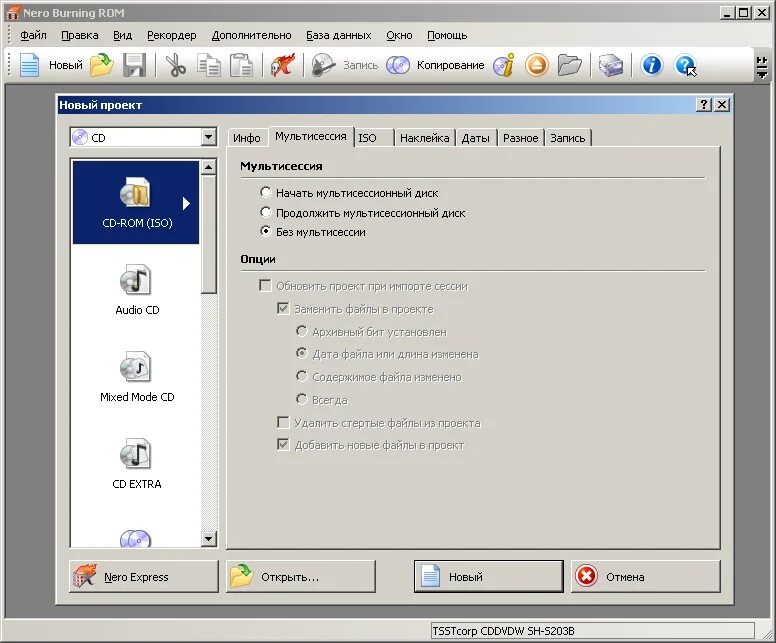Click the choose recorder drive icon

[x=611, y=65]
